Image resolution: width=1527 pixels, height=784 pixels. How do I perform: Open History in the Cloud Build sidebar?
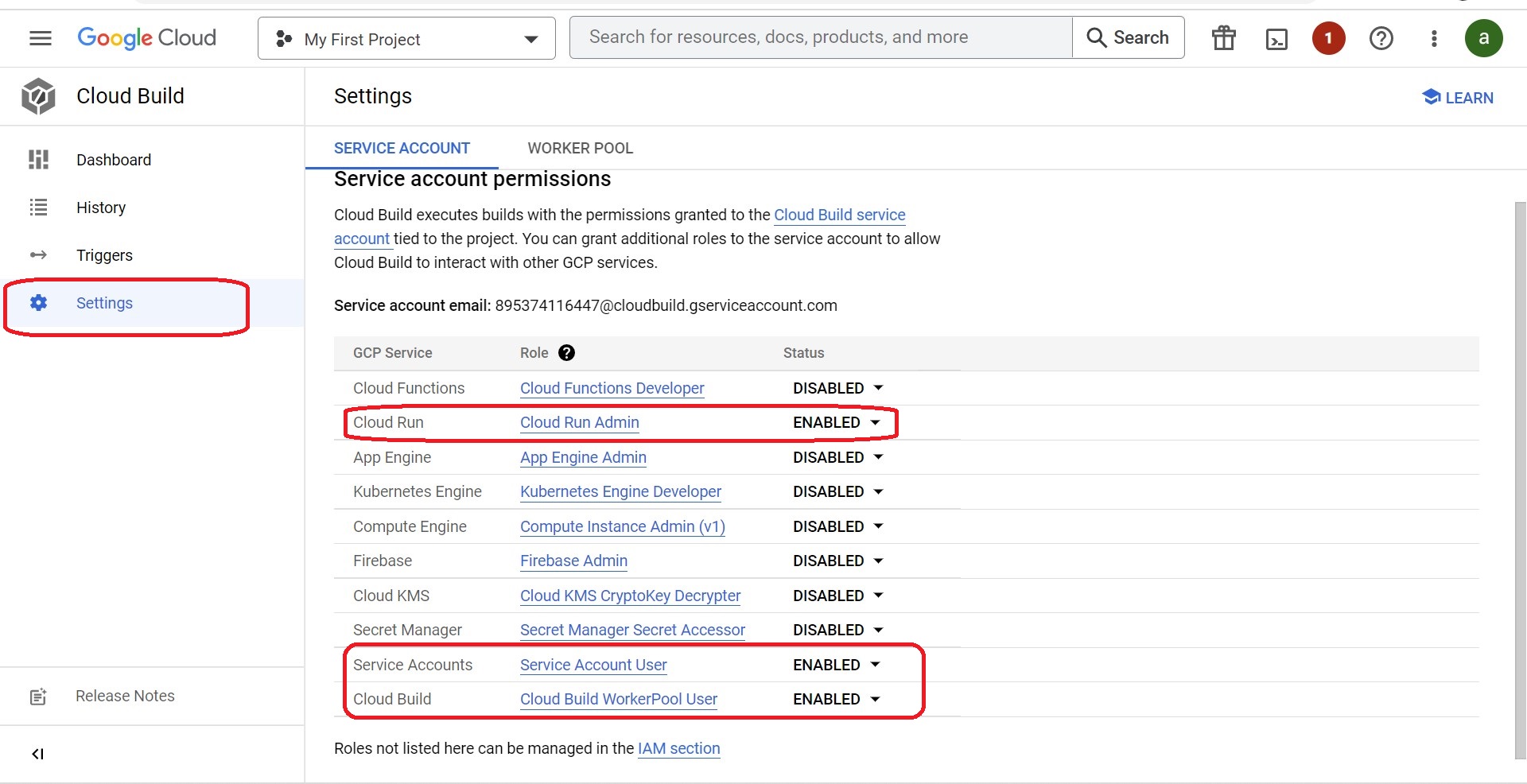(x=101, y=207)
